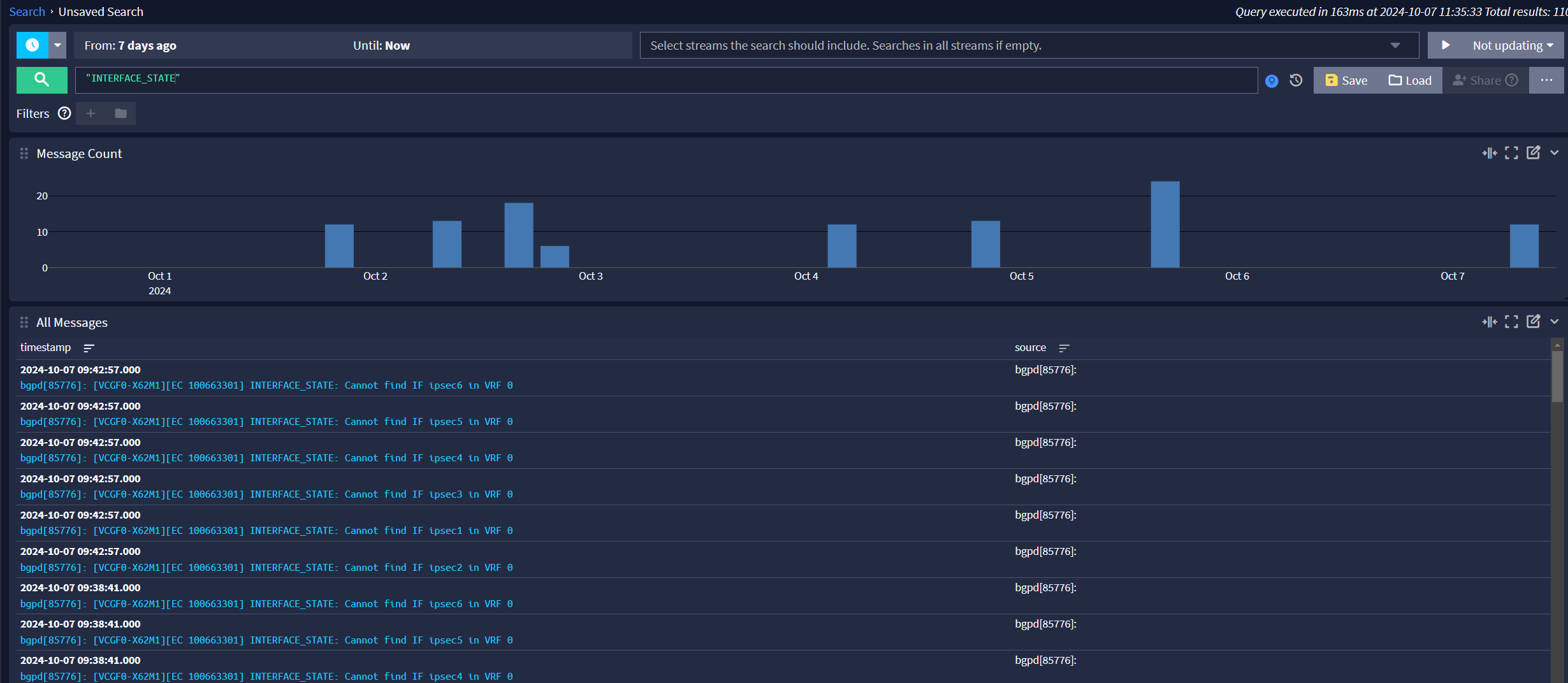Open the time range clock picker
Screen dimensions: 1568x683
[x=32, y=45]
